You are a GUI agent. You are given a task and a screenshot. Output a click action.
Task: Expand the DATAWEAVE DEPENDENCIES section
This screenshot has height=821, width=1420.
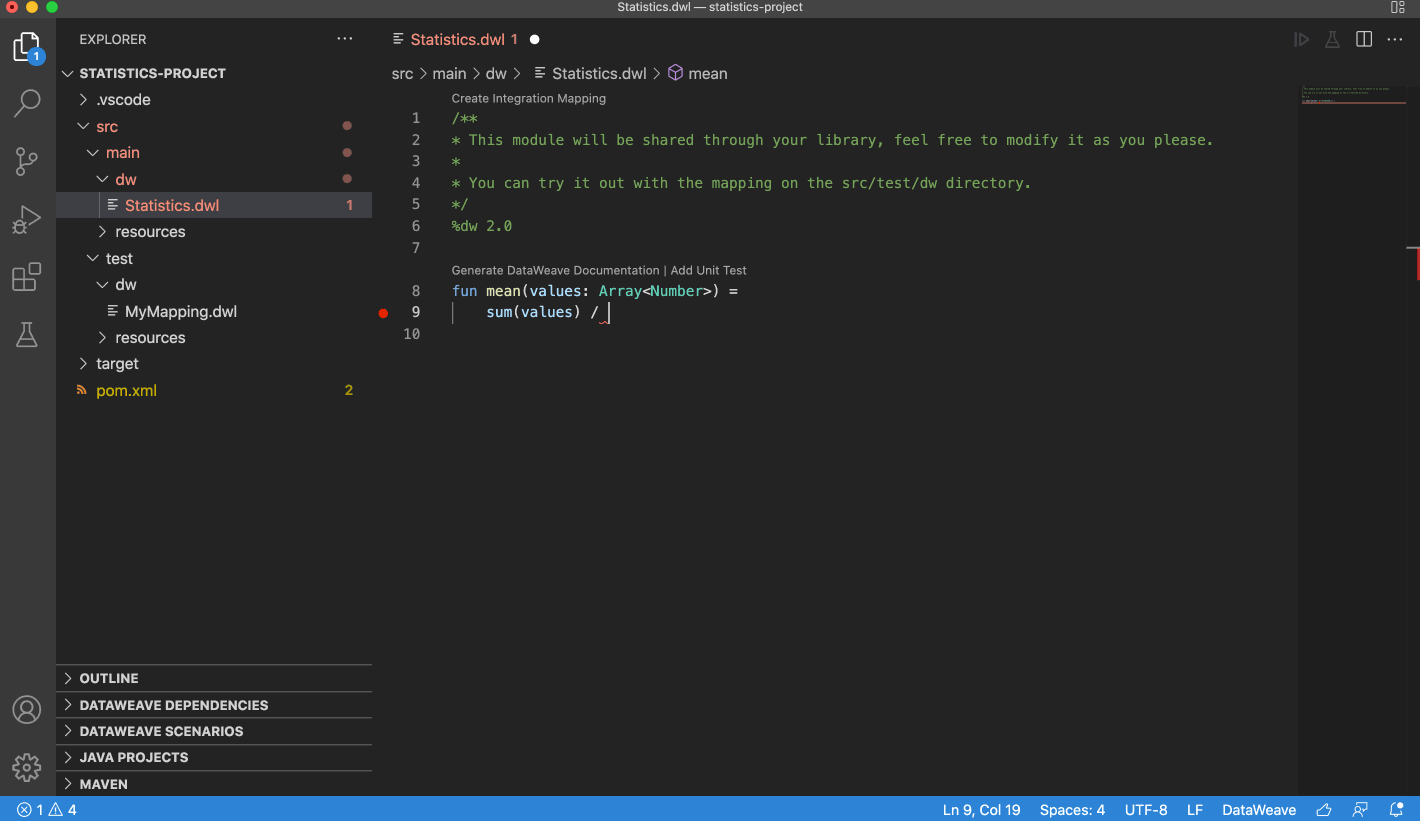pyautogui.click(x=173, y=705)
